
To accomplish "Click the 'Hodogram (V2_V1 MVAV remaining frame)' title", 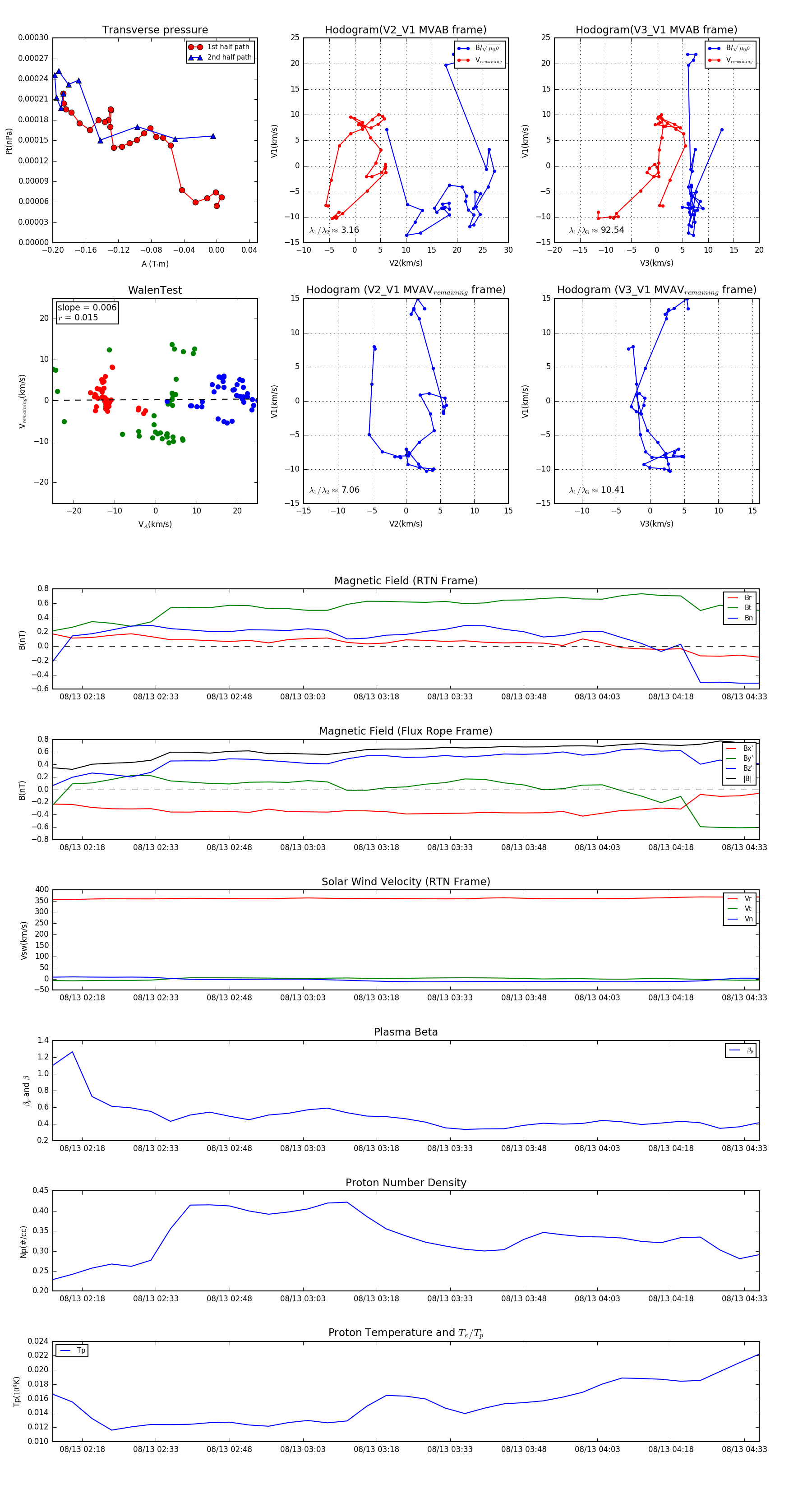I will (406, 290).
